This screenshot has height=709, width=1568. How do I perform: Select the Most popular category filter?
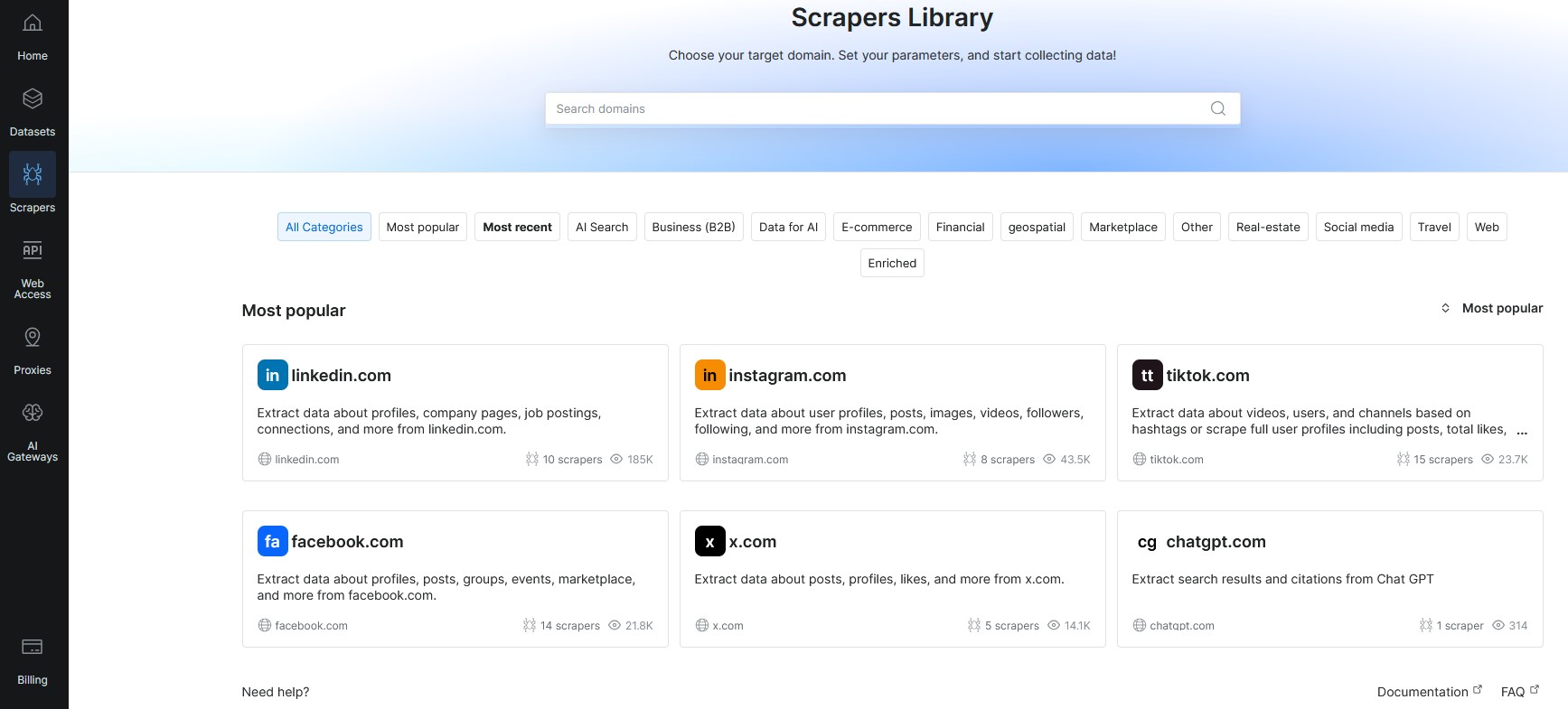click(422, 227)
